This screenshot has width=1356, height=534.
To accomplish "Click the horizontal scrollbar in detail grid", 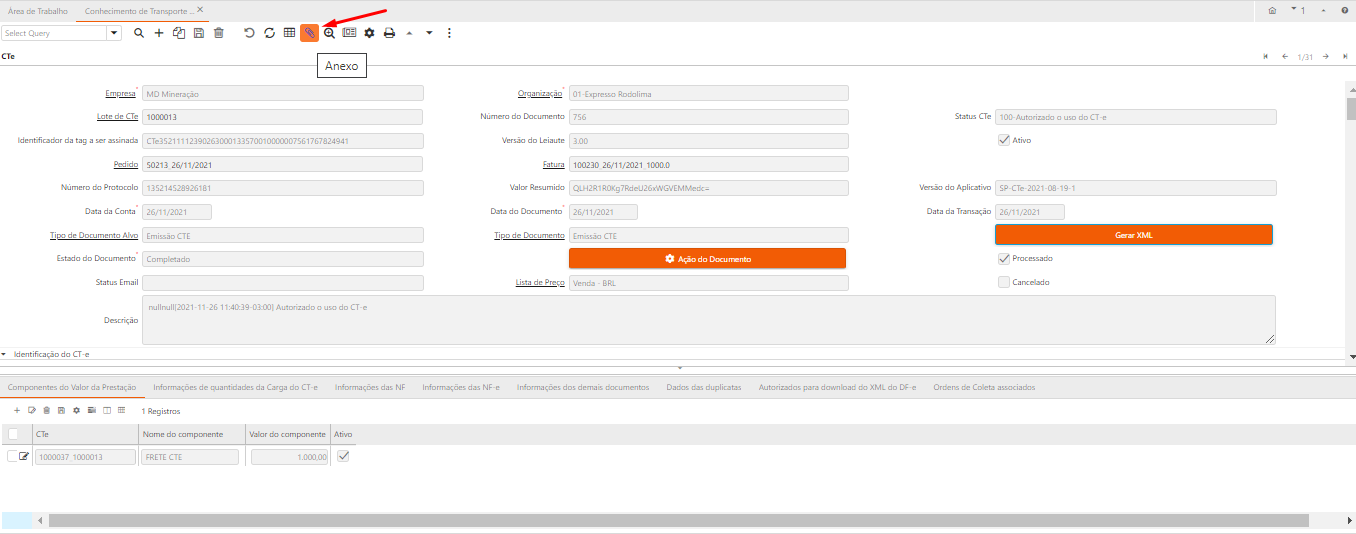I will (678, 521).
